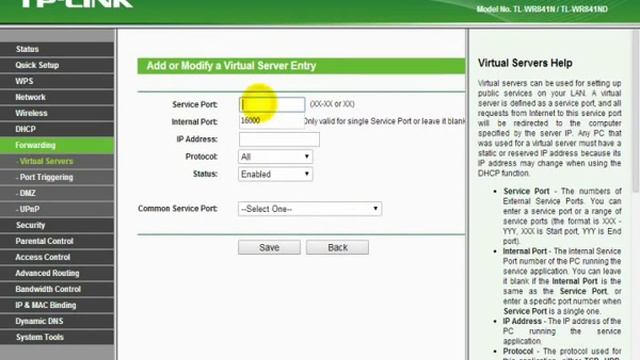Click the 'Common Service Port:' label
The width and height of the screenshot is (640, 360).
(178, 209)
